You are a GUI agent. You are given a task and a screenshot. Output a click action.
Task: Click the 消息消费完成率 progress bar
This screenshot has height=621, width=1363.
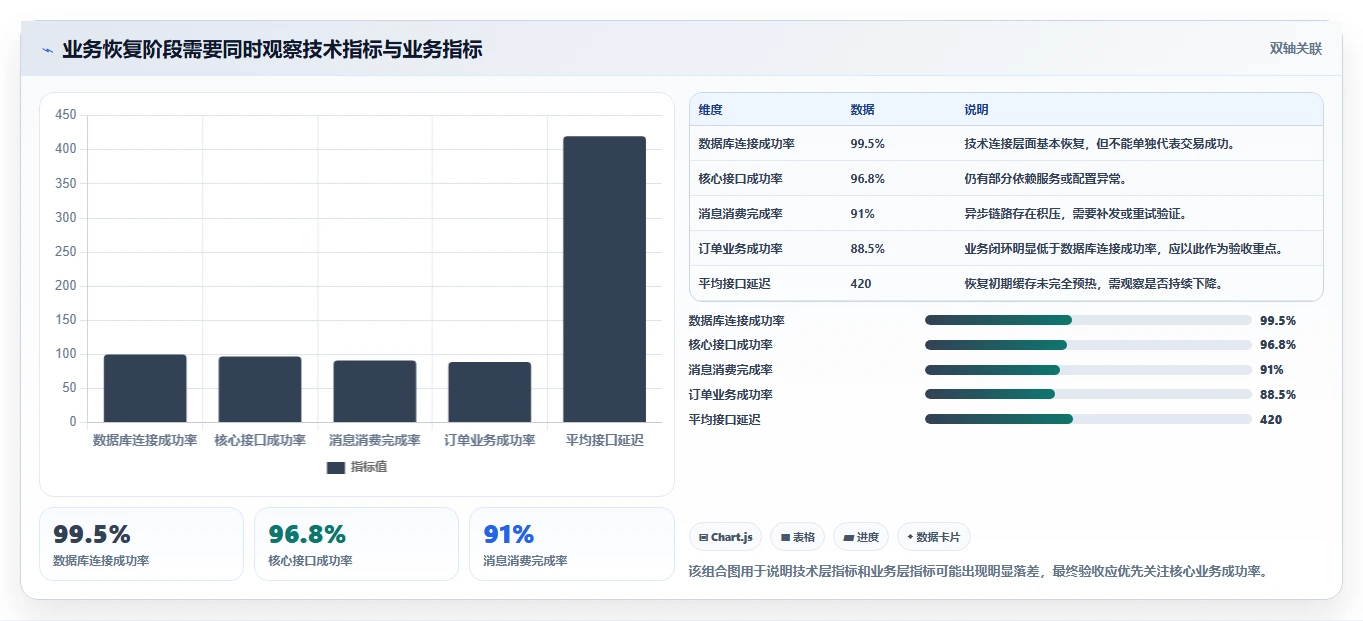[1088, 370]
